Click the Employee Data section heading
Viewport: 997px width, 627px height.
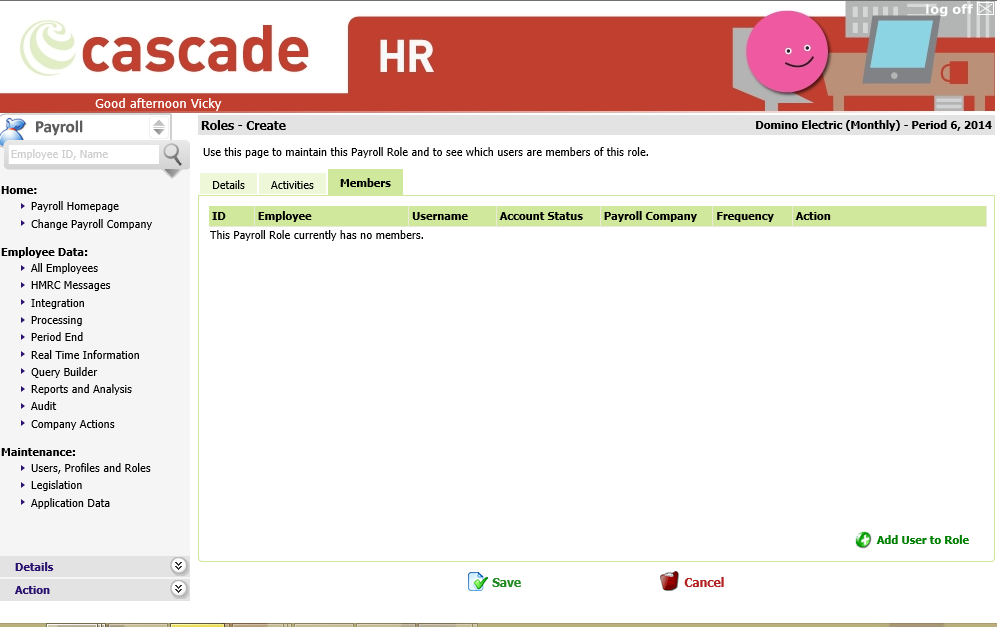pyautogui.click(x=45, y=252)
